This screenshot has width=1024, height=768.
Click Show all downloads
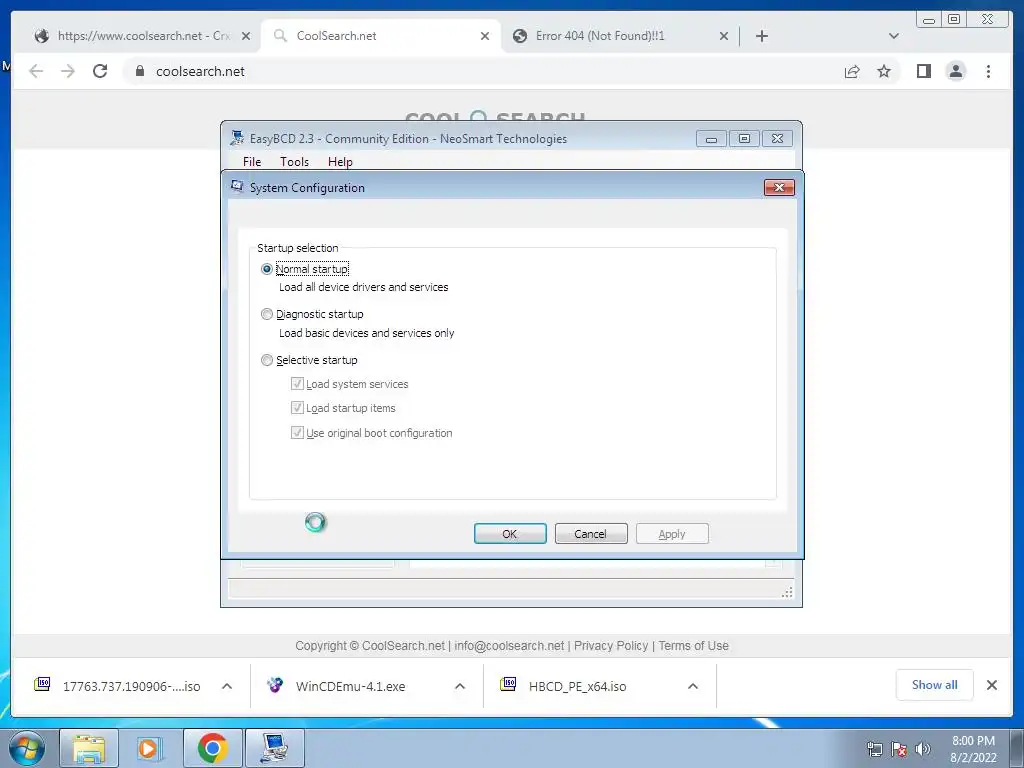tap(935, 684)
